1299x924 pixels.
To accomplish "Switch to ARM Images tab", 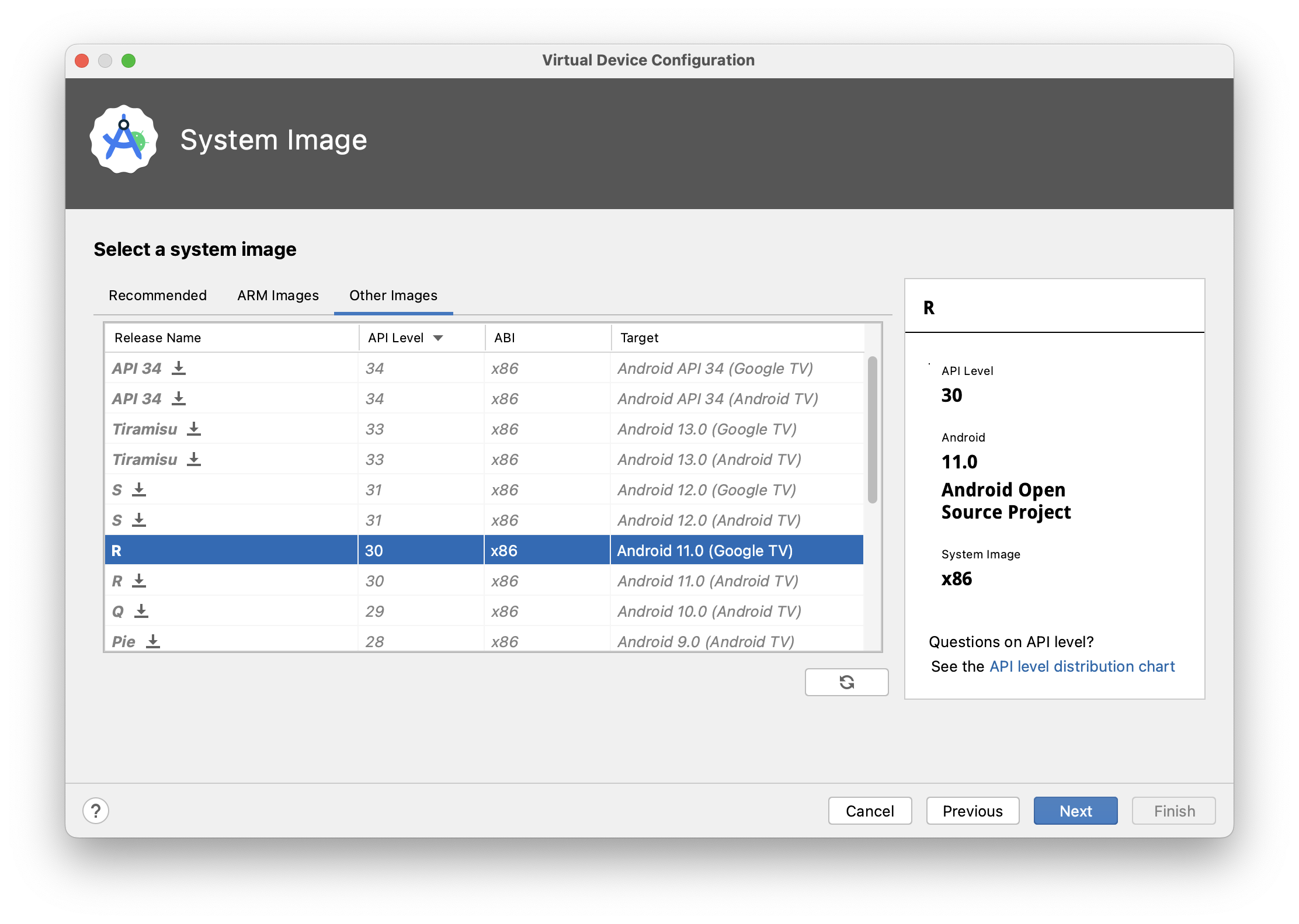I will 278,296.
